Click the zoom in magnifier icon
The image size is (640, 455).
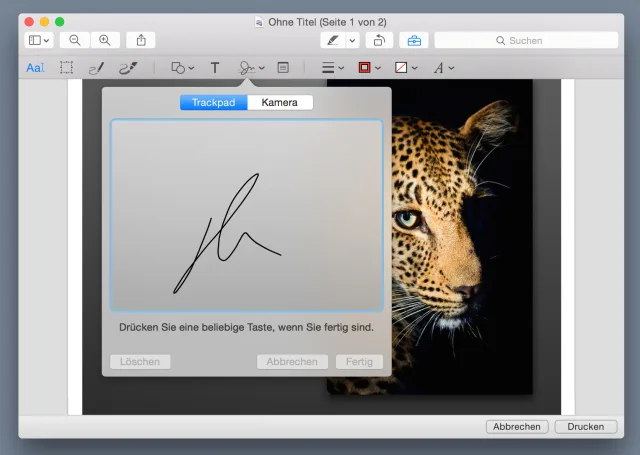pyautogui.click(x=104, y=40)
